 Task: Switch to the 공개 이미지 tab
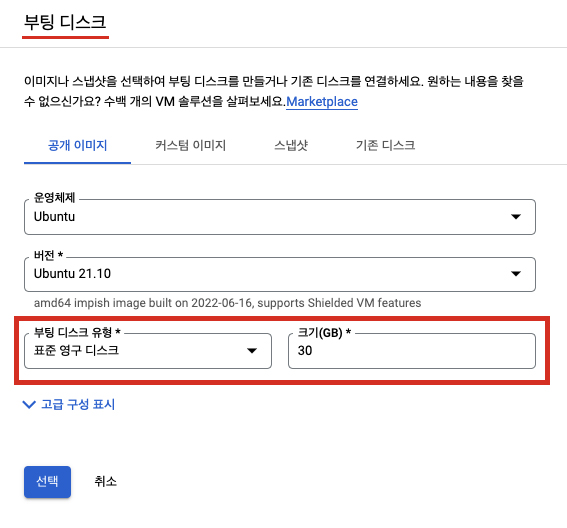click(x=77, y=145)
